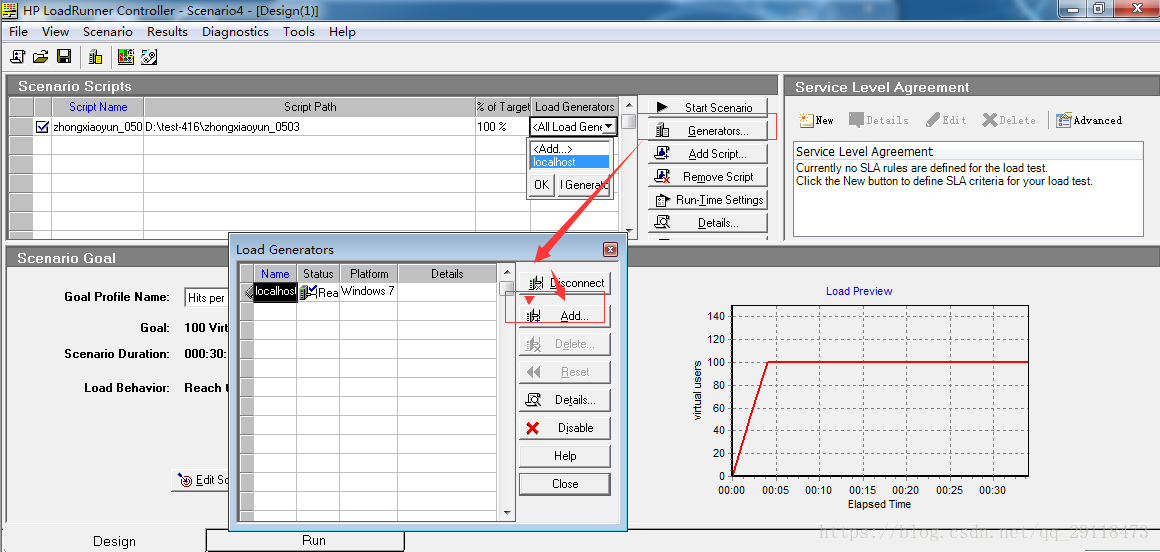Select localhost in generator dropdown list
This screenshot has width=1160, height=552.
click(x=570, y=161)
